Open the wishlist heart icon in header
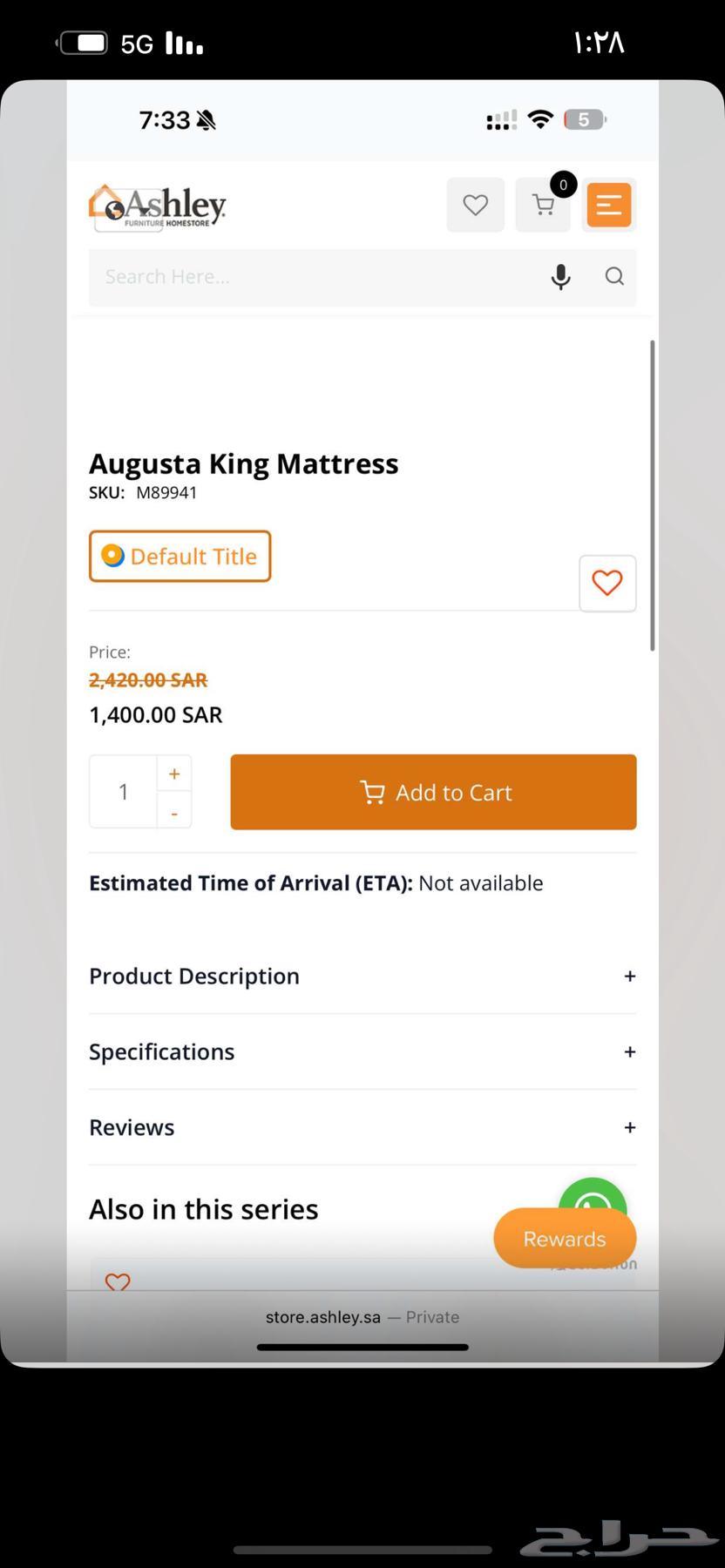Image resolution: width=725 pixels, height=1568 pixels. tap(475, 205)
